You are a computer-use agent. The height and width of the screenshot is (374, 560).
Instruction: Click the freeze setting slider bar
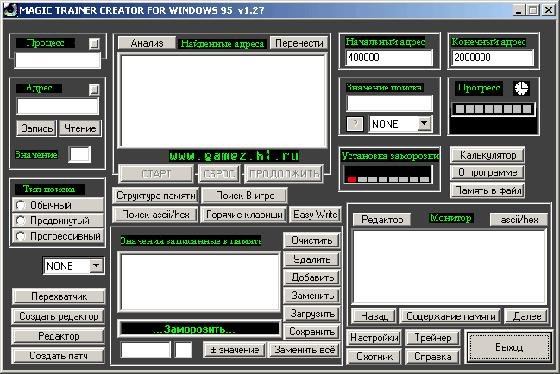pyautogui.click(x=388, y=175)
